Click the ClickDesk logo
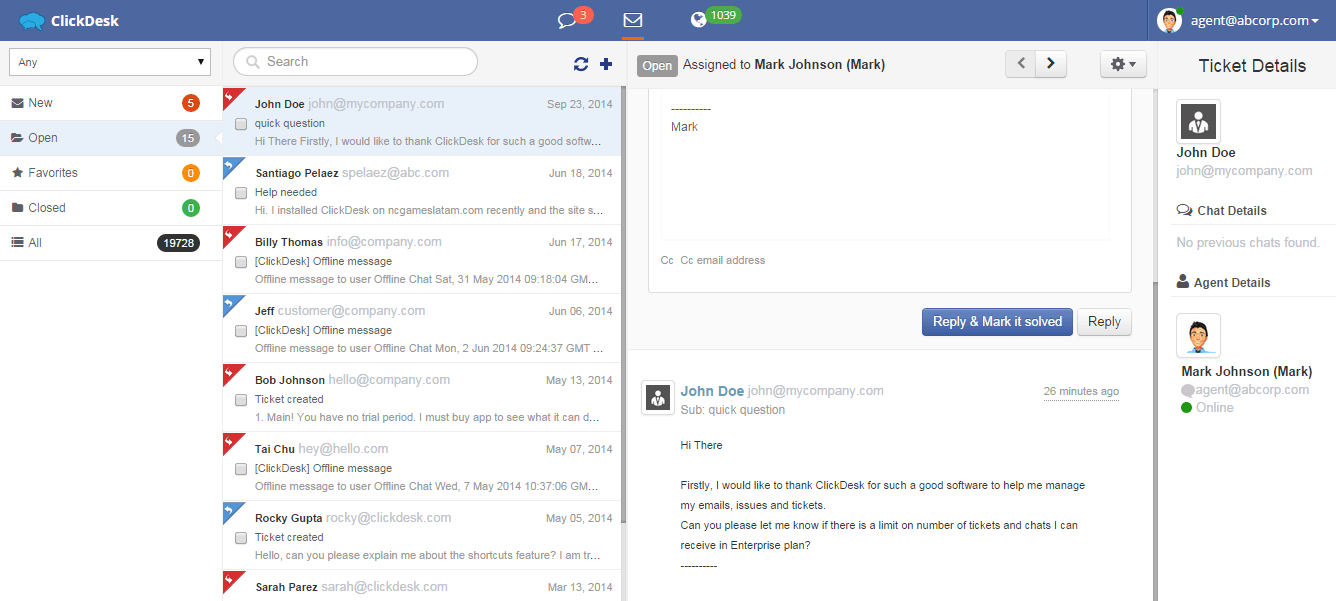Image resolution: width=1336 pixels, height=601 pixels. point(69,20)
